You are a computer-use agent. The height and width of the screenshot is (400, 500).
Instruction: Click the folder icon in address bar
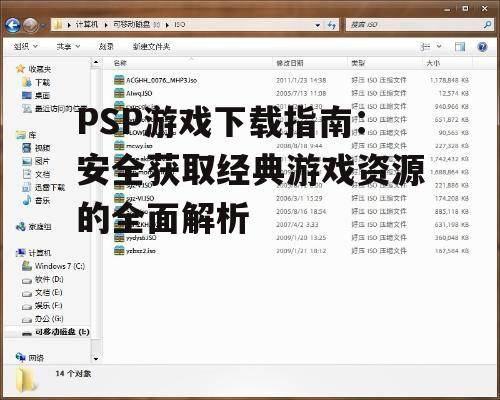pyautogui.click(x=58, y=25)
